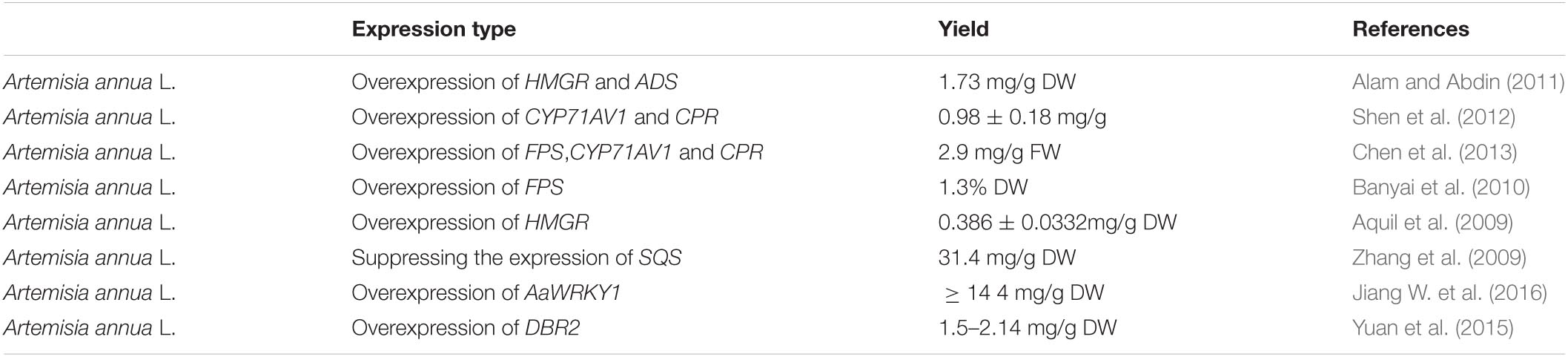Viewport: 1568px width, 357px height.
Task: Click the 1.5–2.14 mg/g DW yield value
Action: click(x=1028, y=327)
